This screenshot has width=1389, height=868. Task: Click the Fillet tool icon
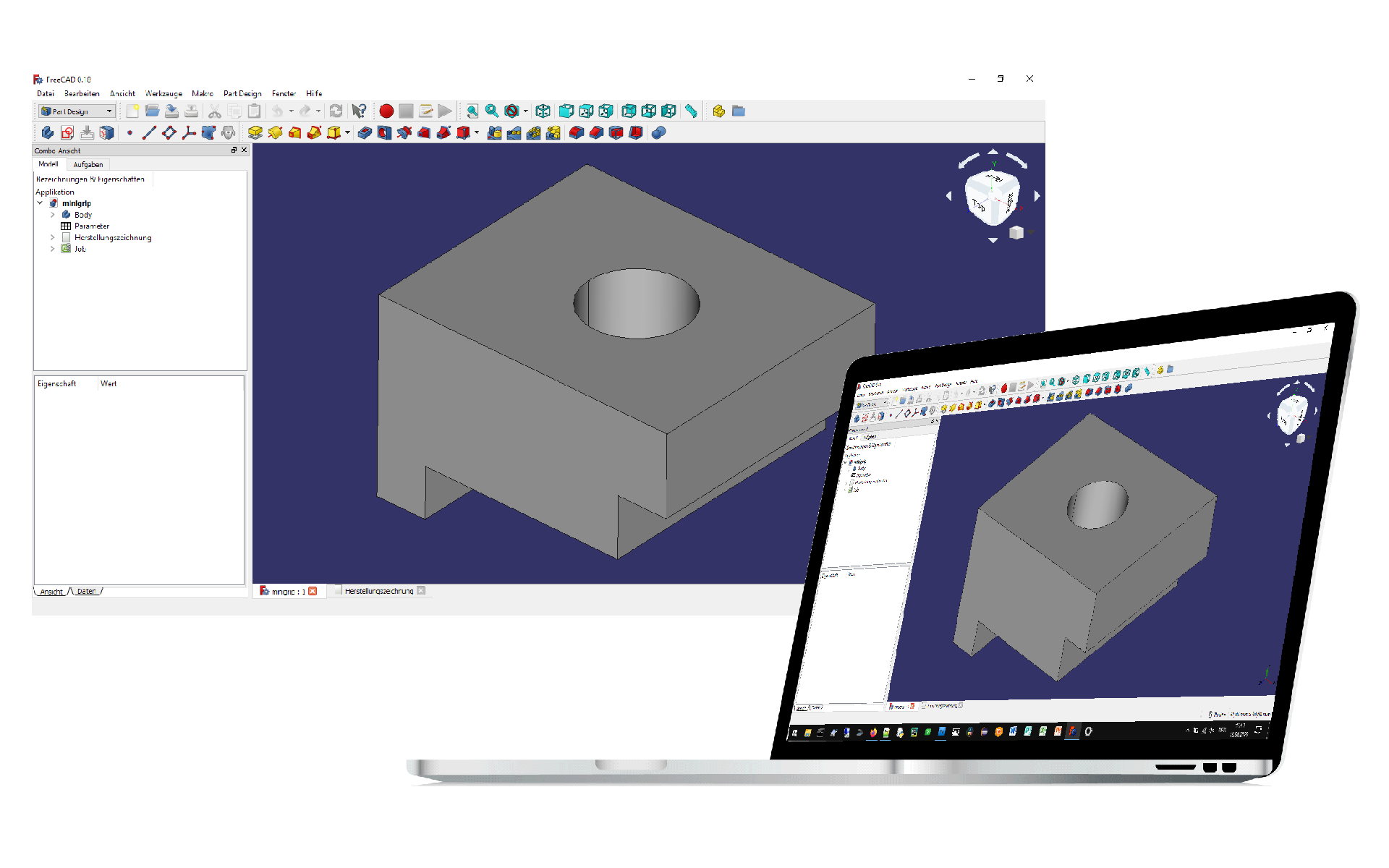click(576, 132)
